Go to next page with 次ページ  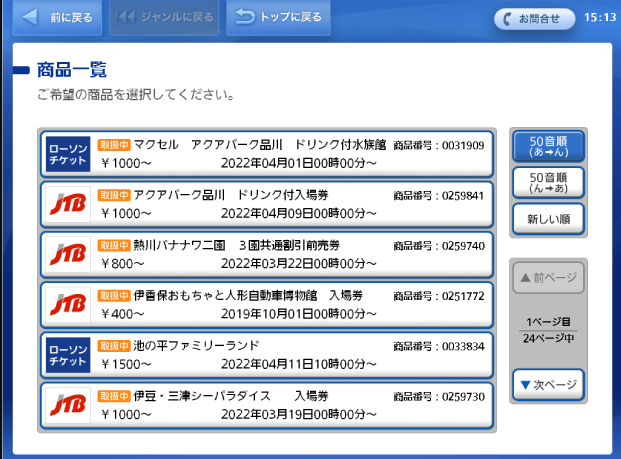point(549,385)
